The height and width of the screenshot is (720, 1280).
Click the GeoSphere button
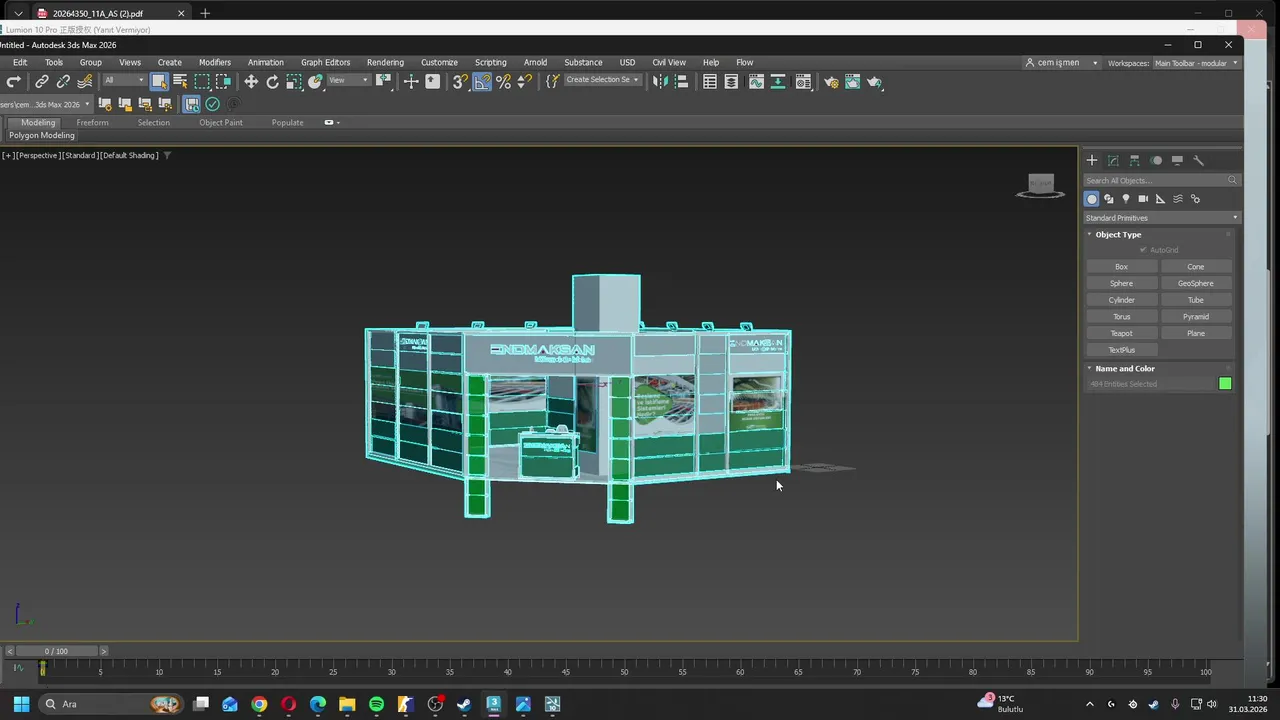point(1195,283)
